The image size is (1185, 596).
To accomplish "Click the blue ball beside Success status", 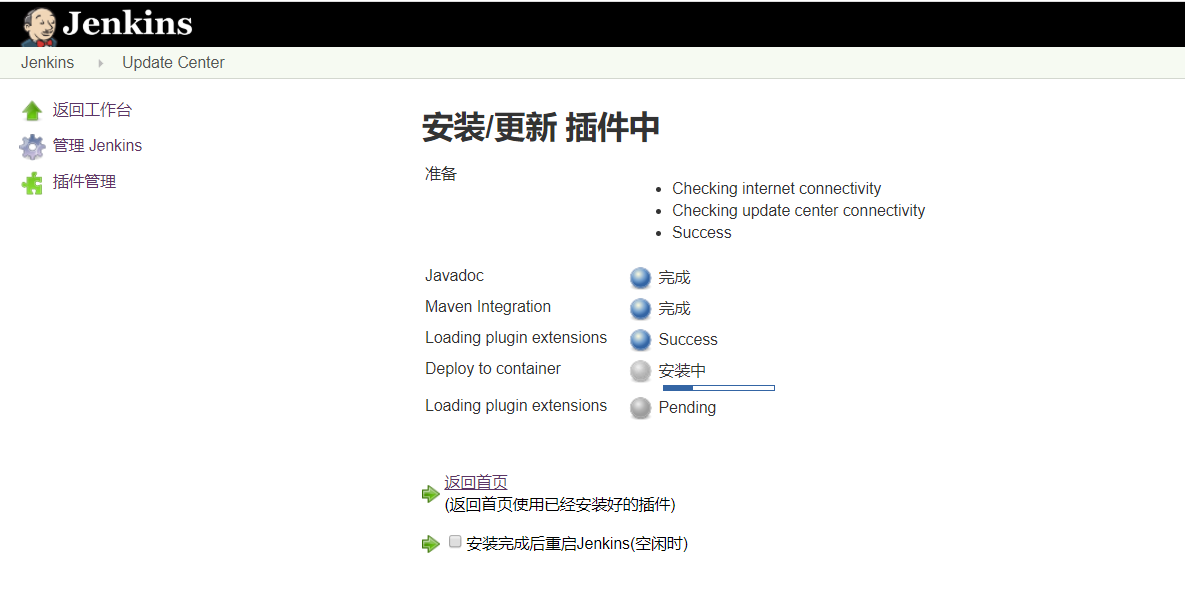I will [640, 340].
